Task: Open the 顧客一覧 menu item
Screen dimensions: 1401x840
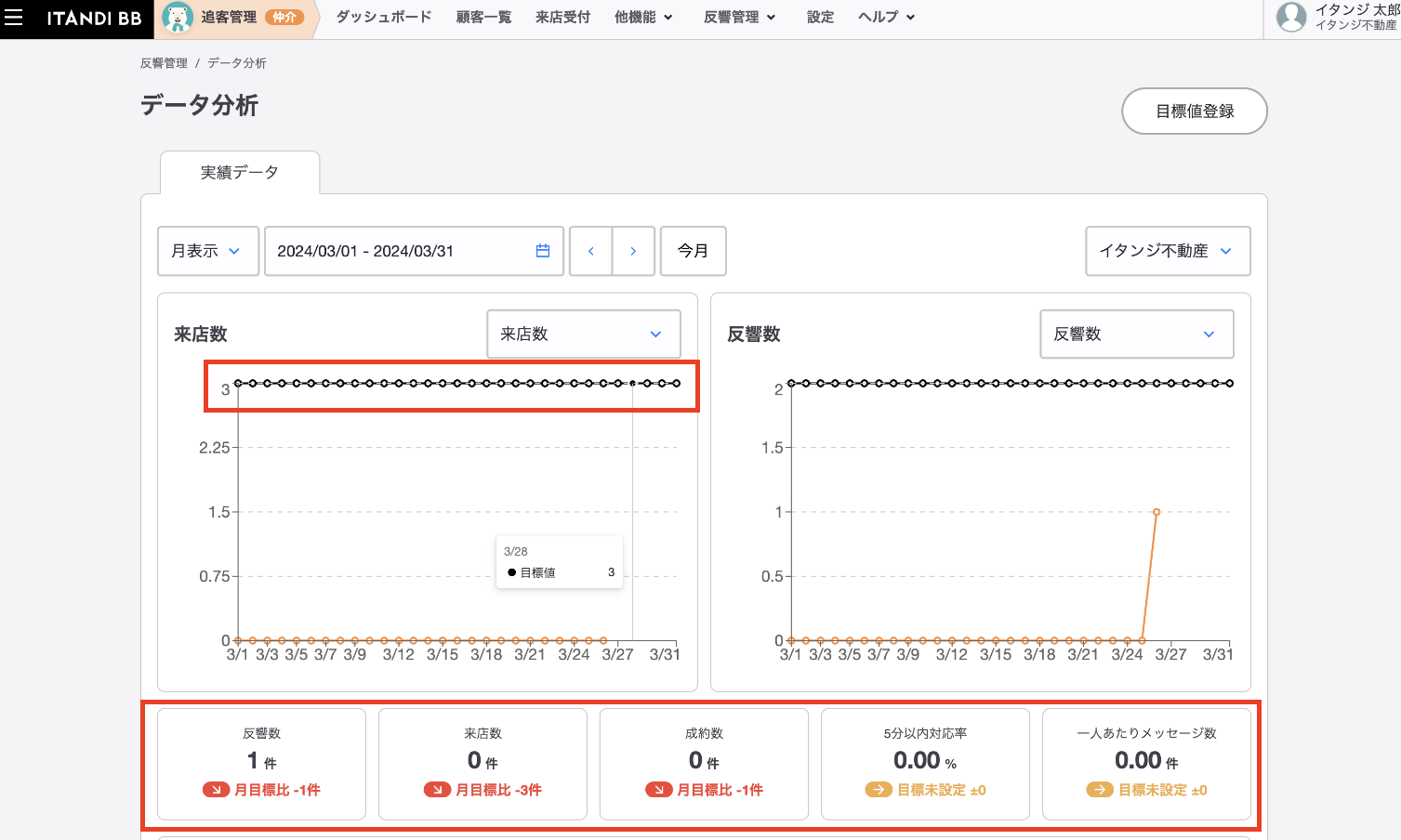Action: click(483, 17)
